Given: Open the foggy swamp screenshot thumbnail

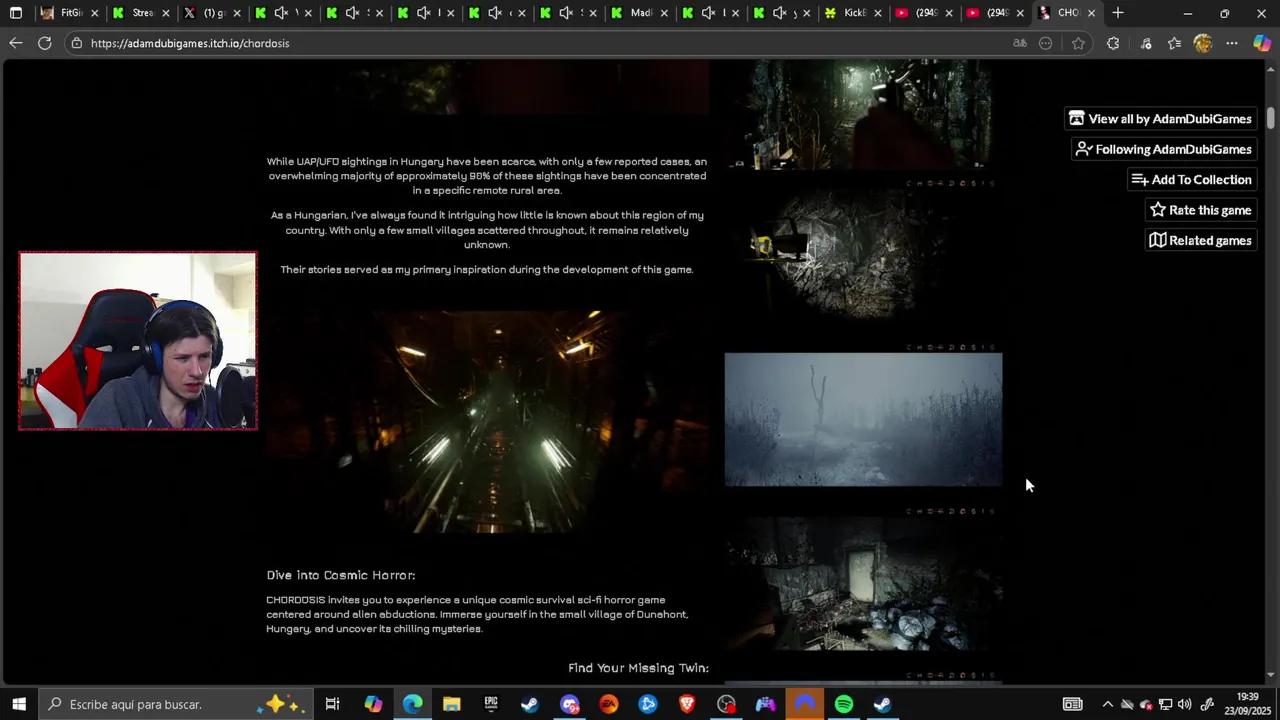Looking at the screenshot, I should [863, 419].
